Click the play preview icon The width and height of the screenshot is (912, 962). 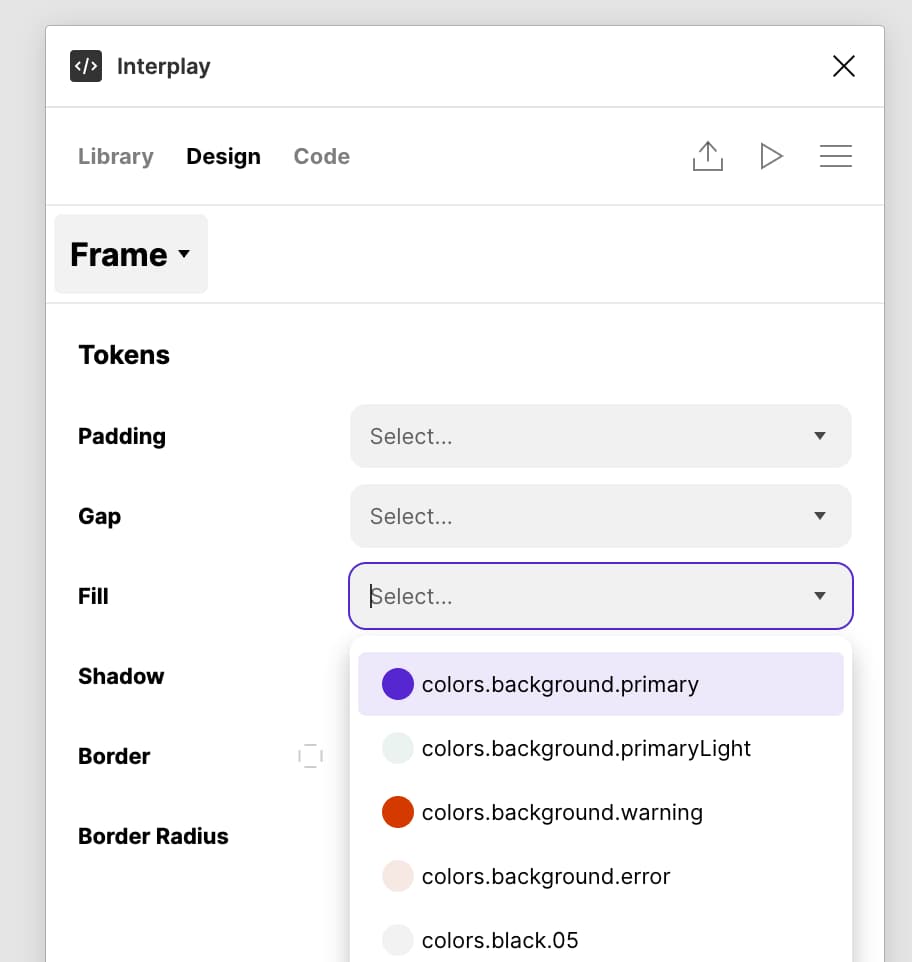point(771,156)
